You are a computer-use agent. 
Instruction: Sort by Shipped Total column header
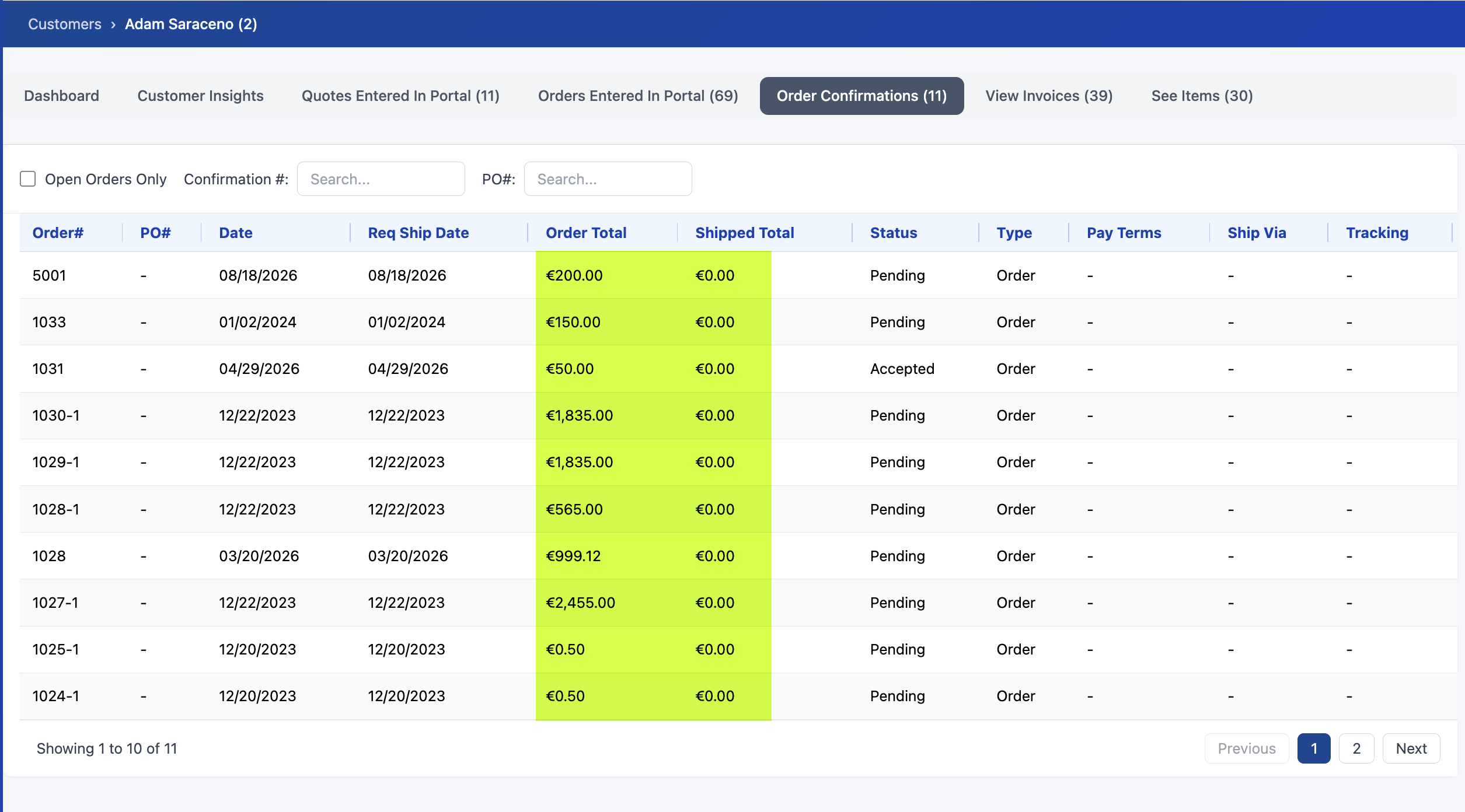(745, 233)
